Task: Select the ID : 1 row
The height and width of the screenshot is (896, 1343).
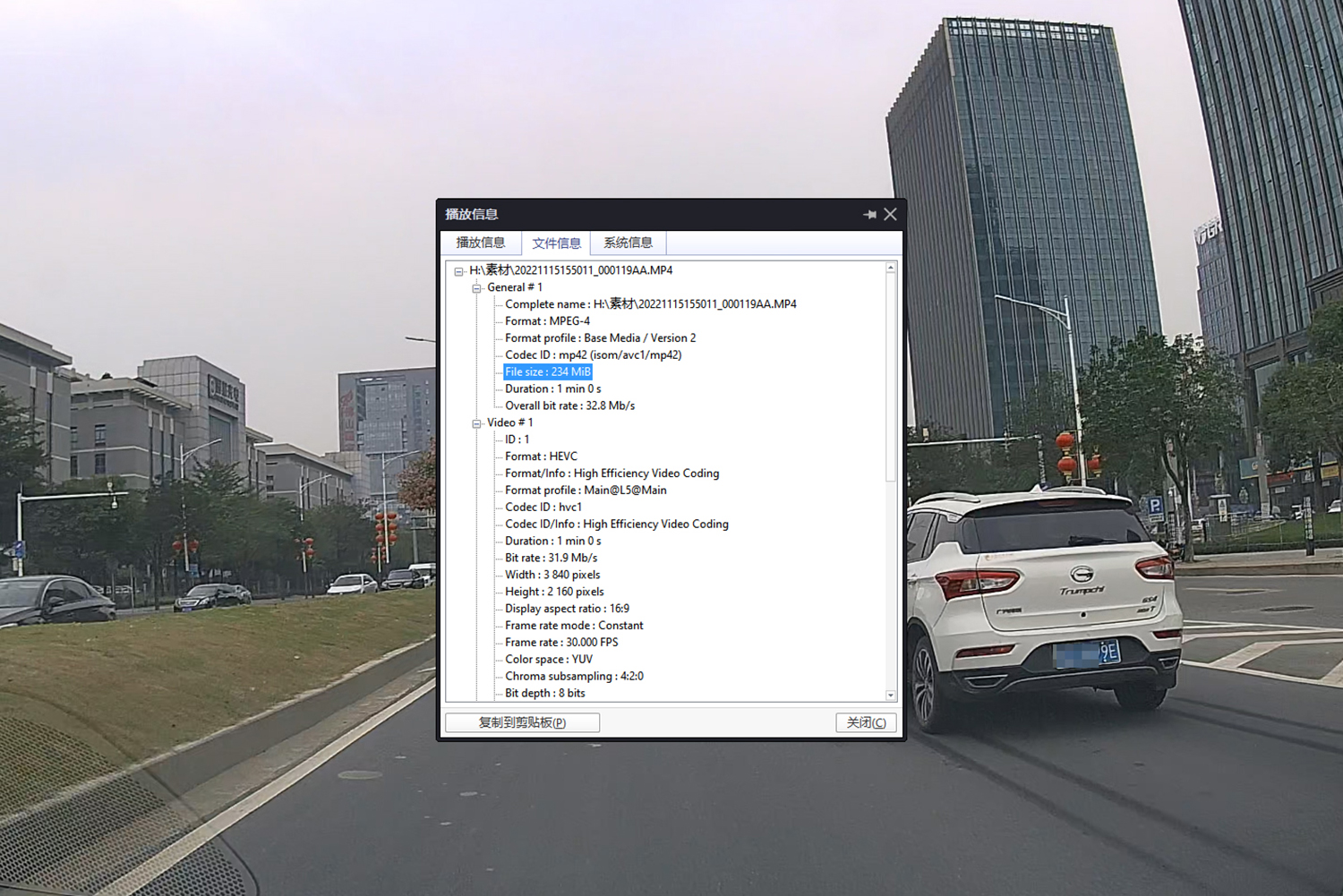Action: (x=517, y=439)
